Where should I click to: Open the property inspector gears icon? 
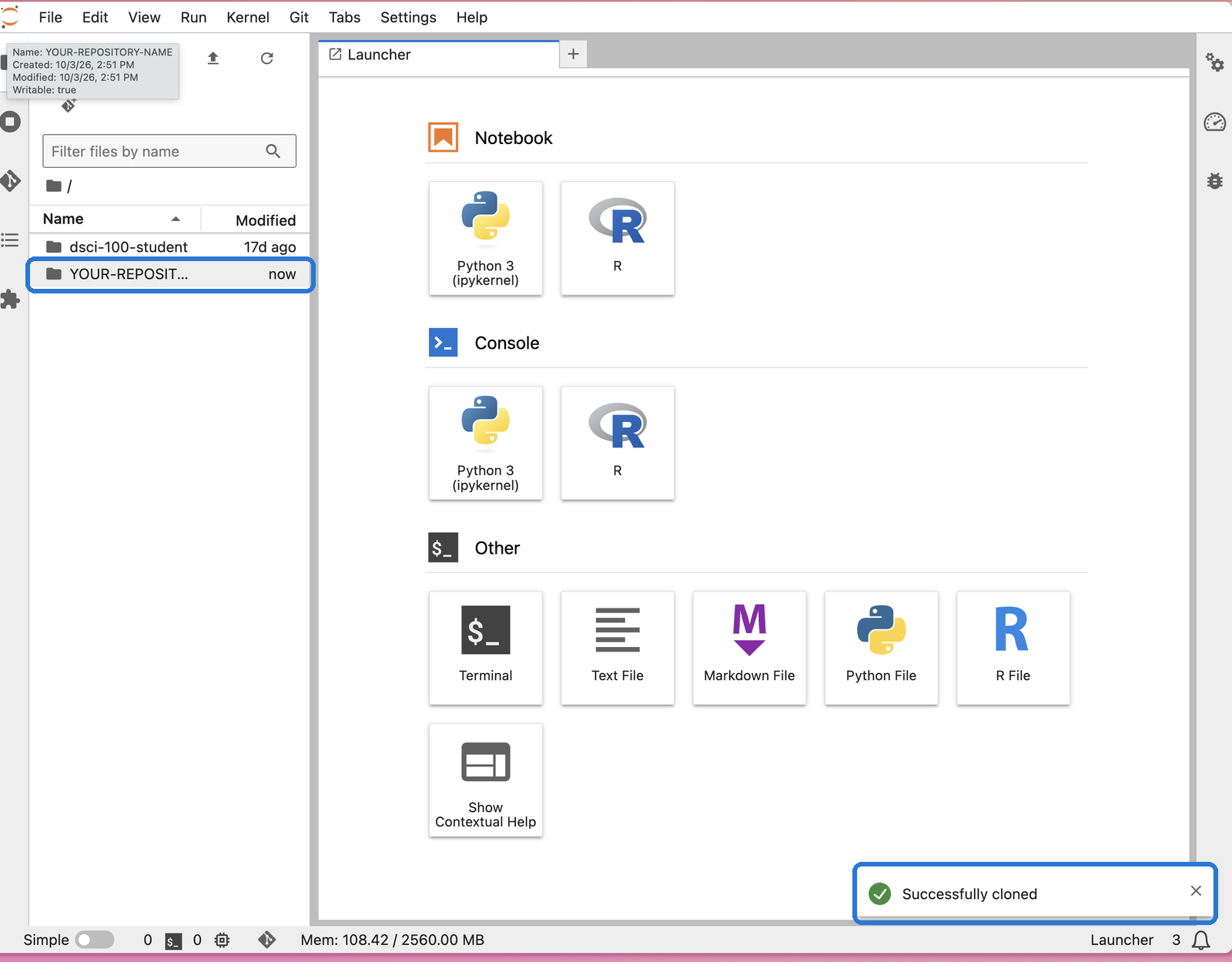click(x=1215, y=62)
